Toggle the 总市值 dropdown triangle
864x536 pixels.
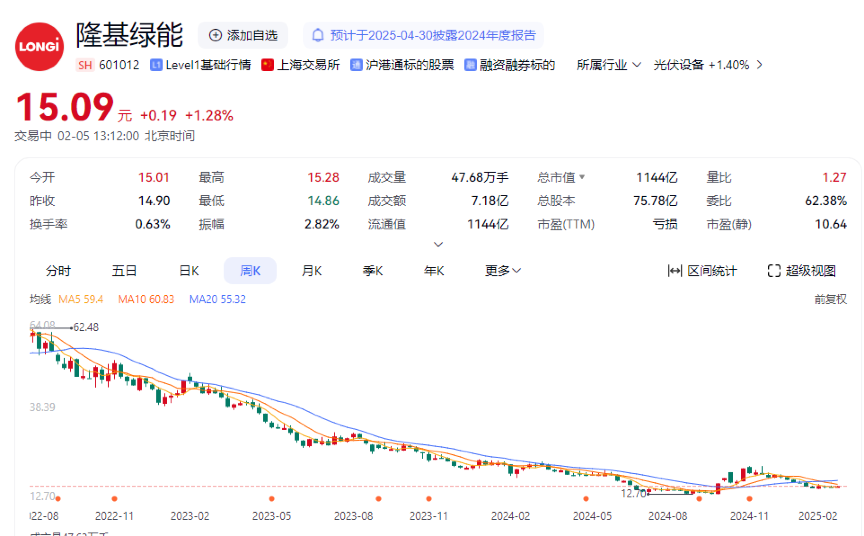(x=582, y=177)
